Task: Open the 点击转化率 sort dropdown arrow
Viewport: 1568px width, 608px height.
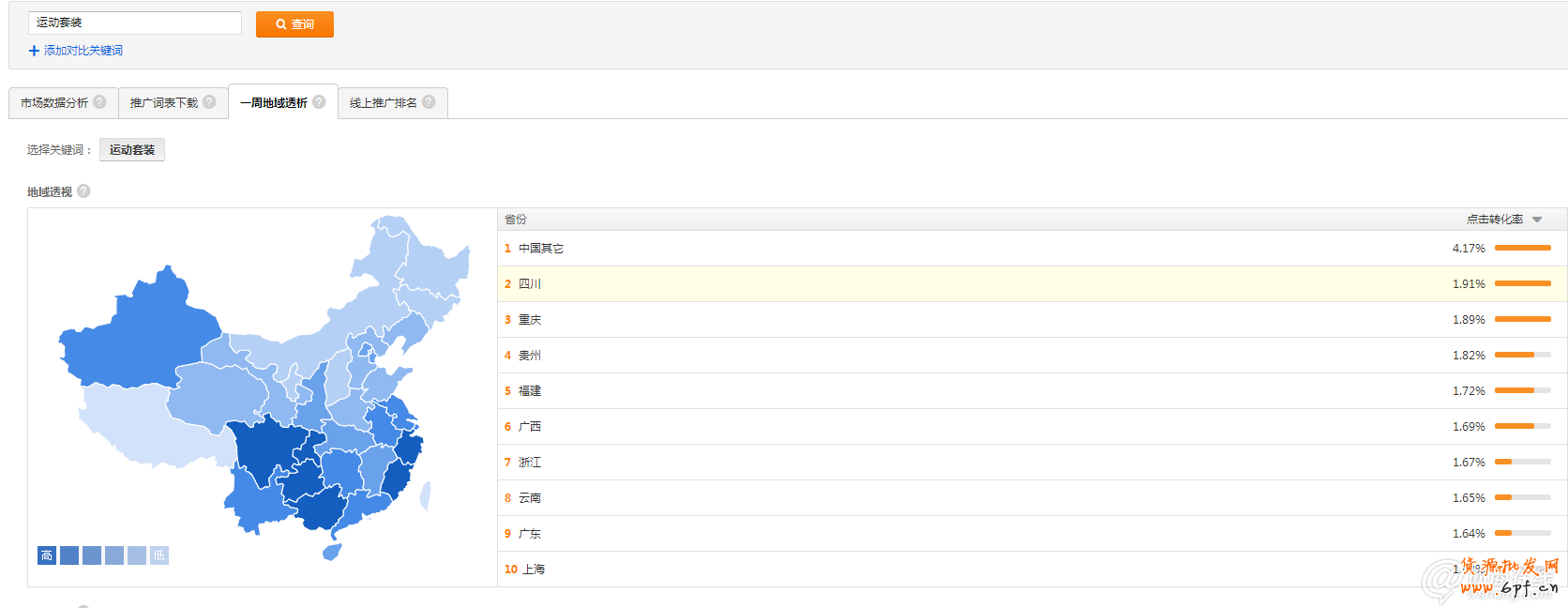Action: pos(1537,220)
